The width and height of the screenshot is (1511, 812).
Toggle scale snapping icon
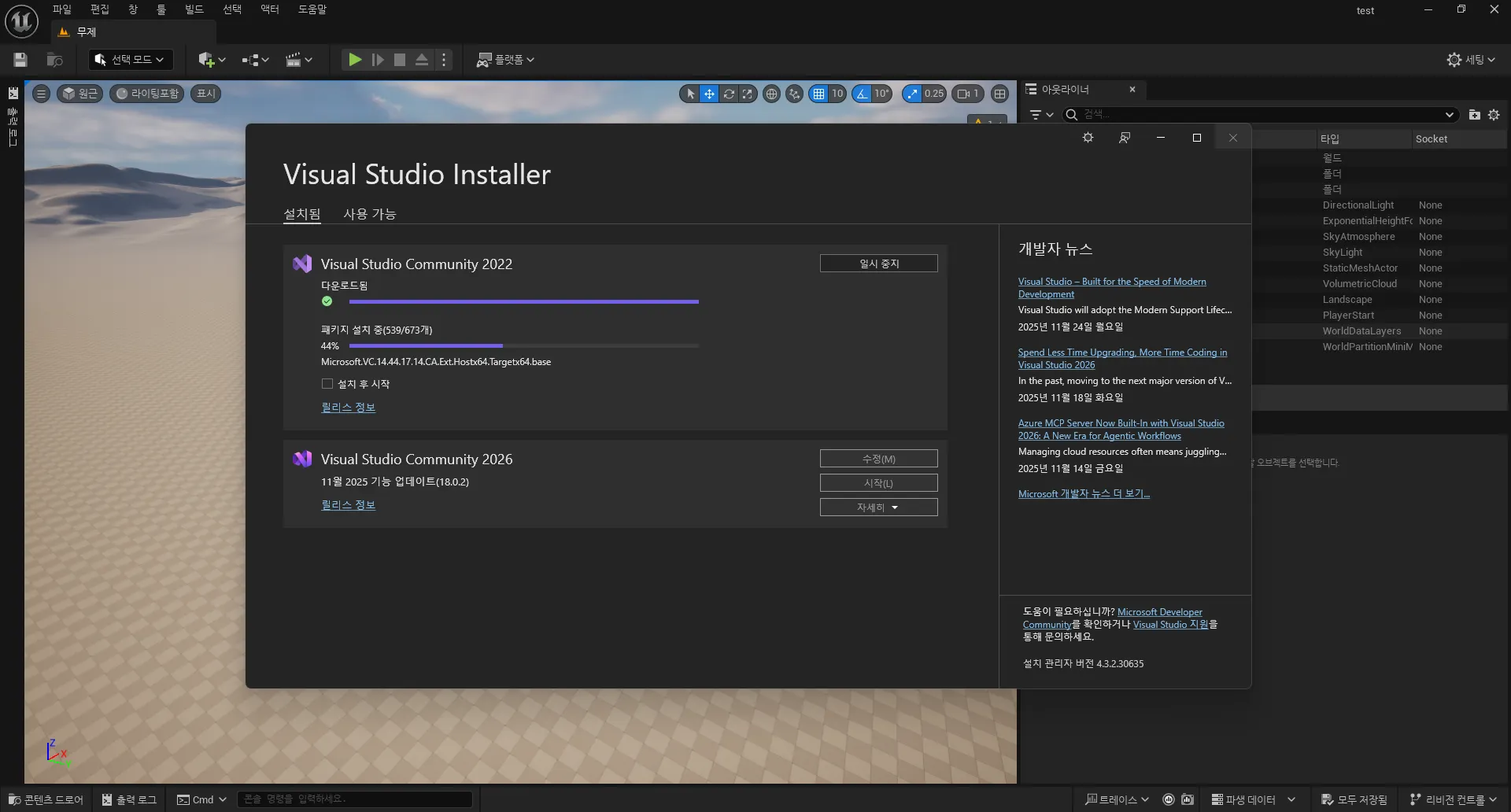coord(912,94)
